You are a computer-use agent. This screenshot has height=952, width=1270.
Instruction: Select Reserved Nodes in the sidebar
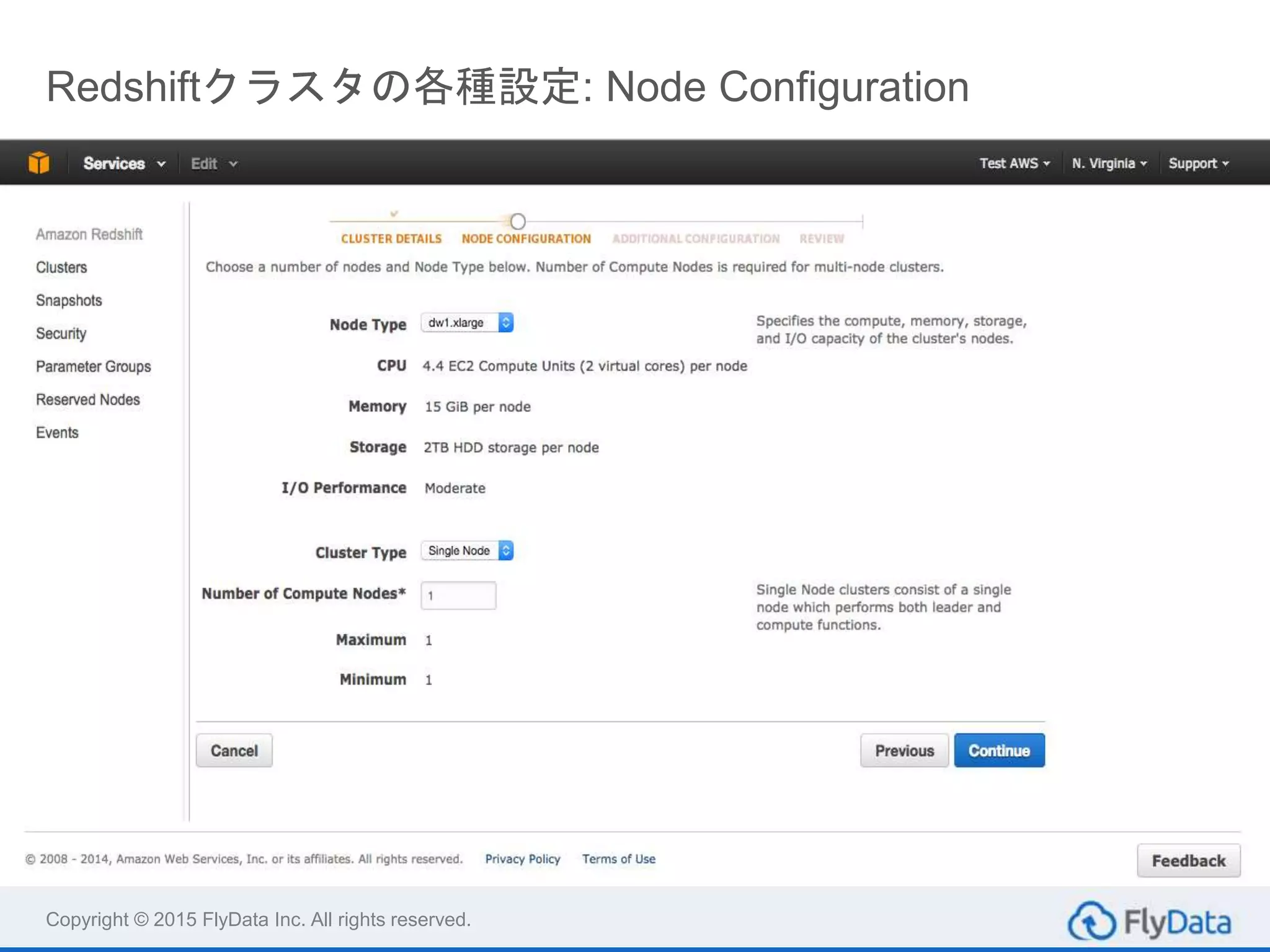click(x=87, y=400)
